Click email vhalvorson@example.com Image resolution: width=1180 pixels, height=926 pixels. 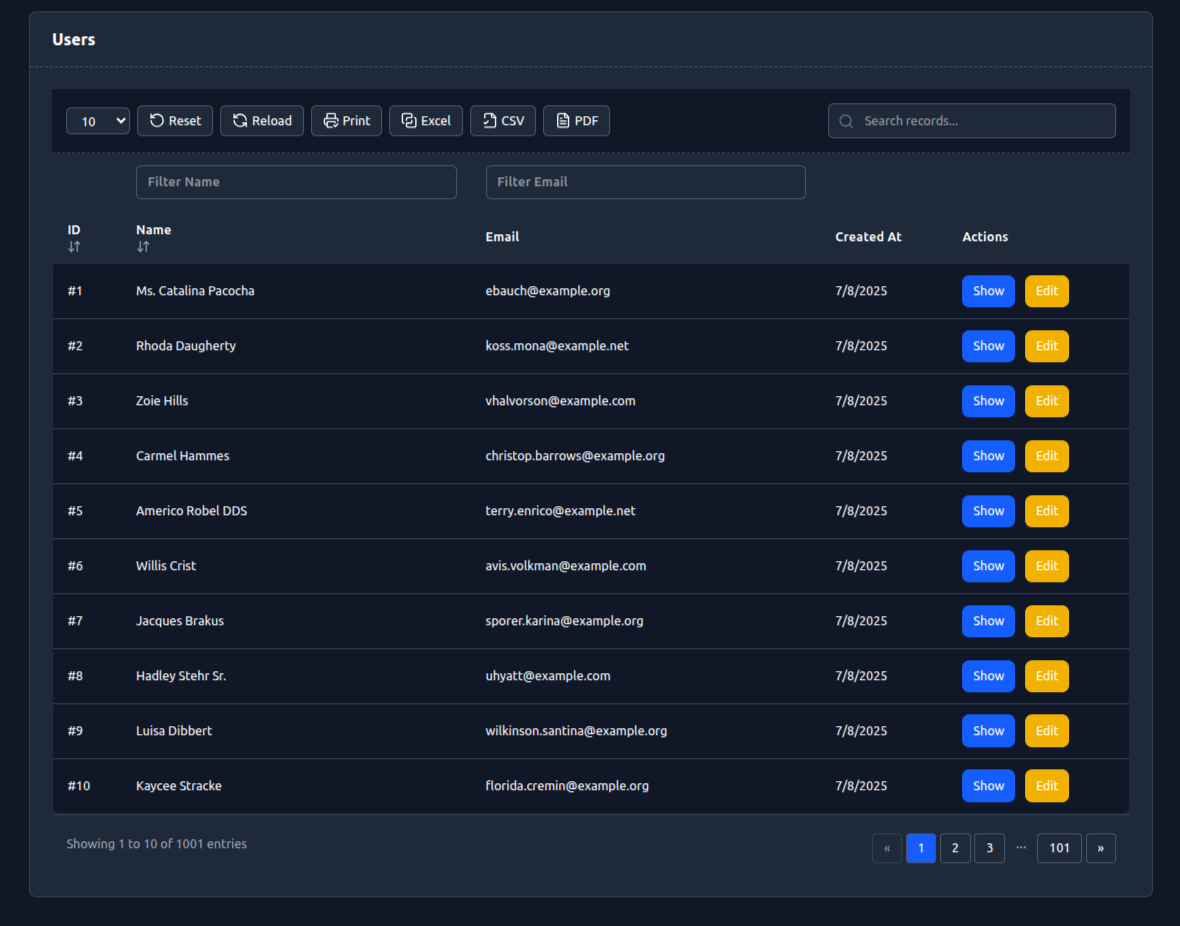[561, 401]
